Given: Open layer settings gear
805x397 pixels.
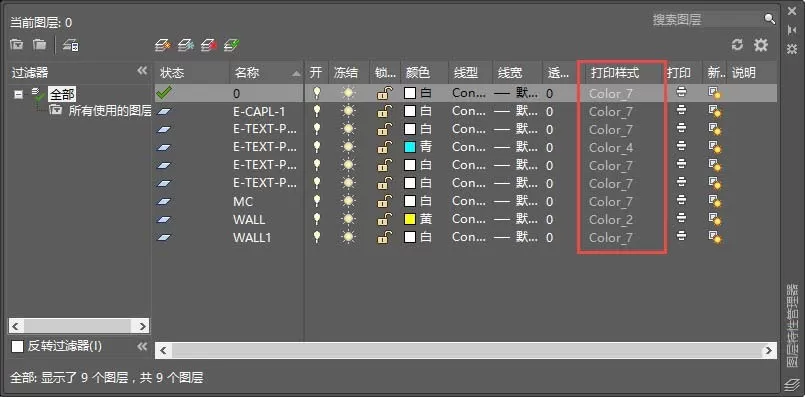Looking at the screenshot, I should click(761, 45).
